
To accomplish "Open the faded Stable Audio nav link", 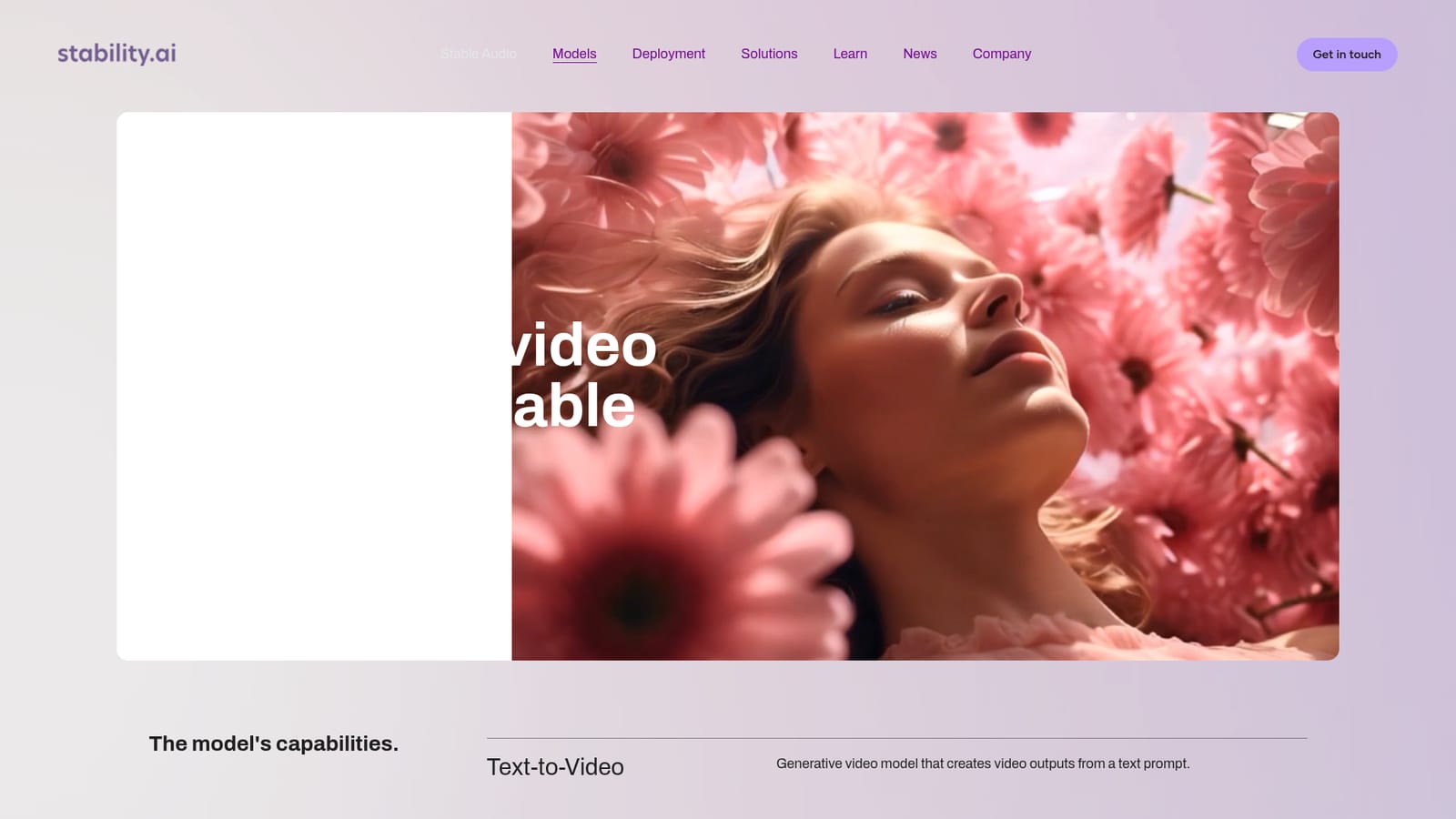I will (478, 54).
